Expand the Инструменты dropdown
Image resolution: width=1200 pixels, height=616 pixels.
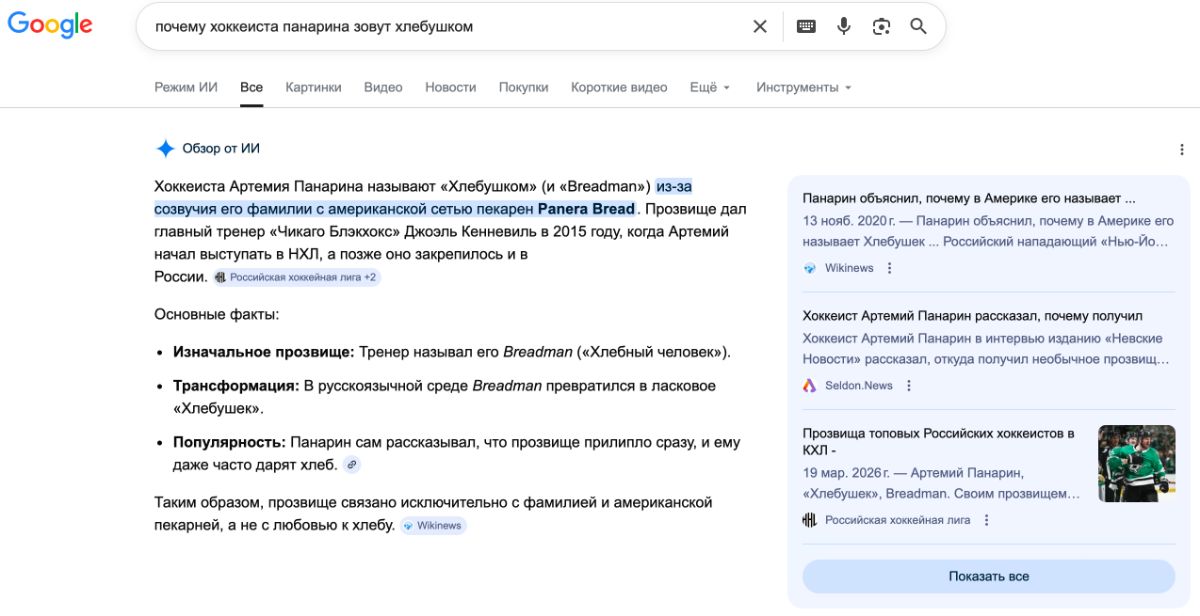pyautogui.click(x=803, y=87)
